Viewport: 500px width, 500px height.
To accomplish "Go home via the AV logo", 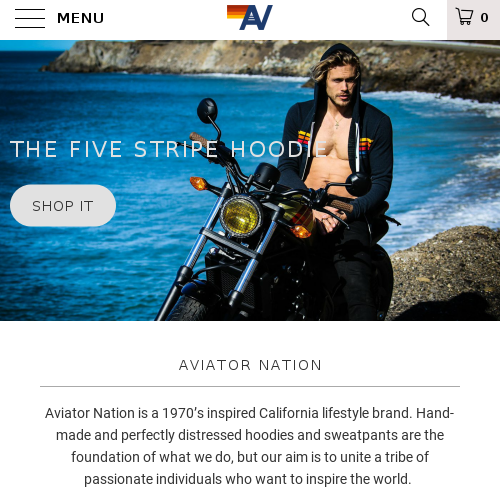I will click(x=250, y=18).
